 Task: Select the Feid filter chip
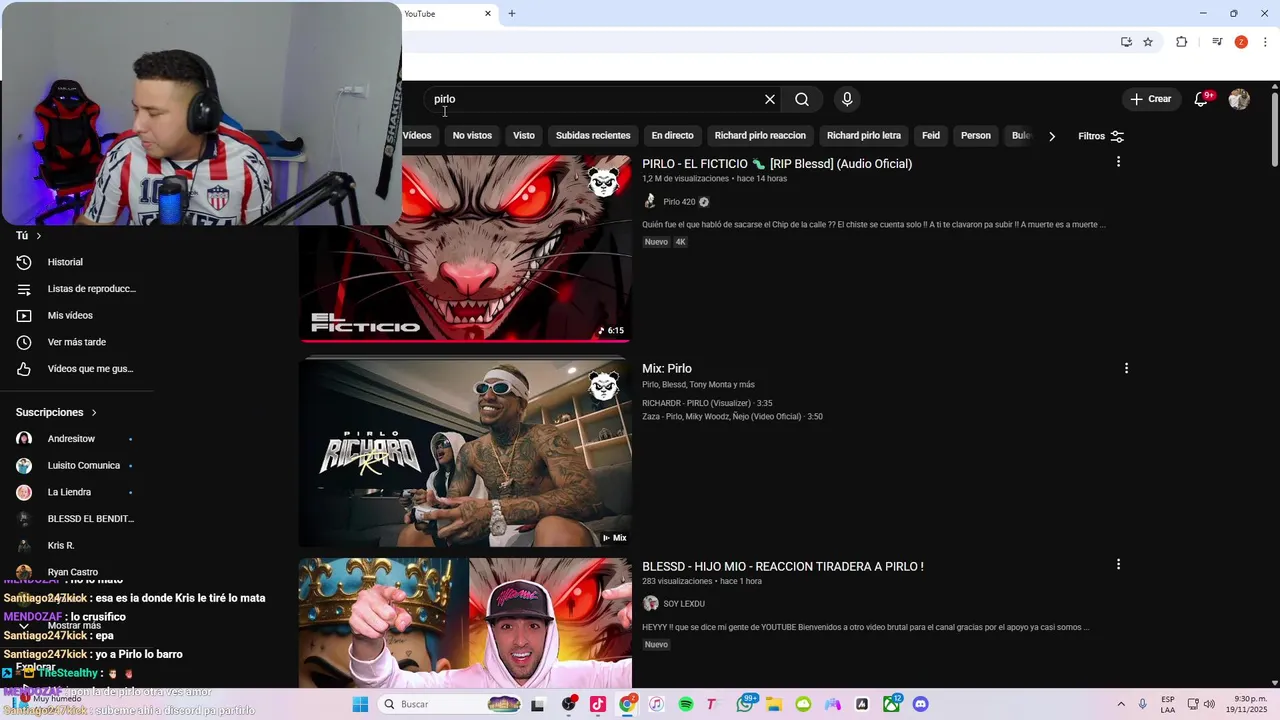click(931, 136)
